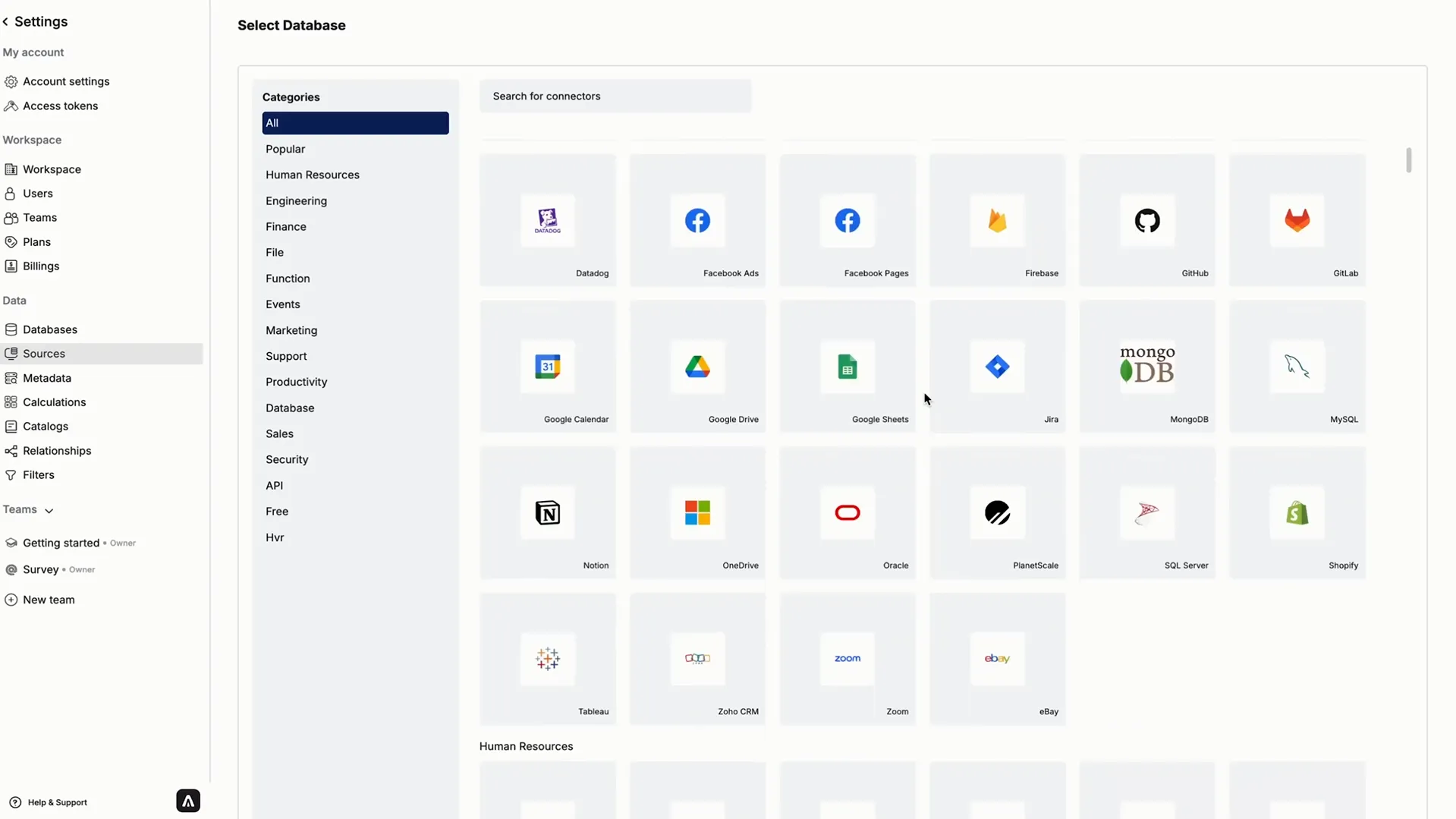The image size is (1456, 819).
Task: Filter by Sales category
Action: pos(279,434)
